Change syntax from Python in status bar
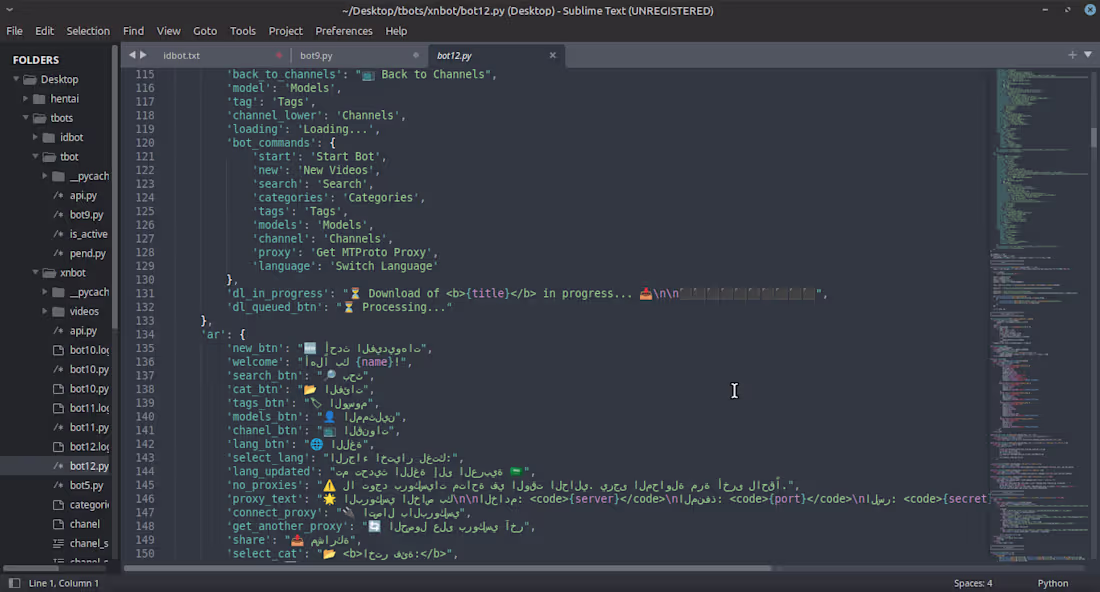The image size is (1100, 592). pyautogui.click(x=1052, y=583)
